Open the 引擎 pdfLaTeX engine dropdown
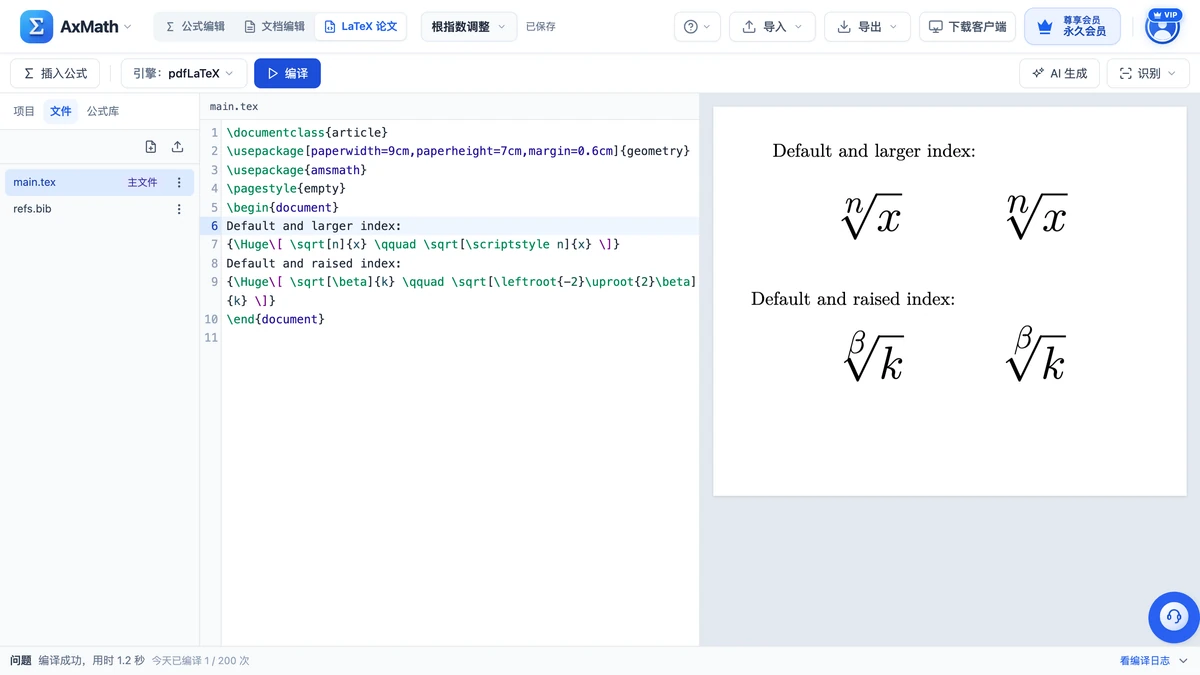Viewport: 1200px width, 675px height. point(183,73)
